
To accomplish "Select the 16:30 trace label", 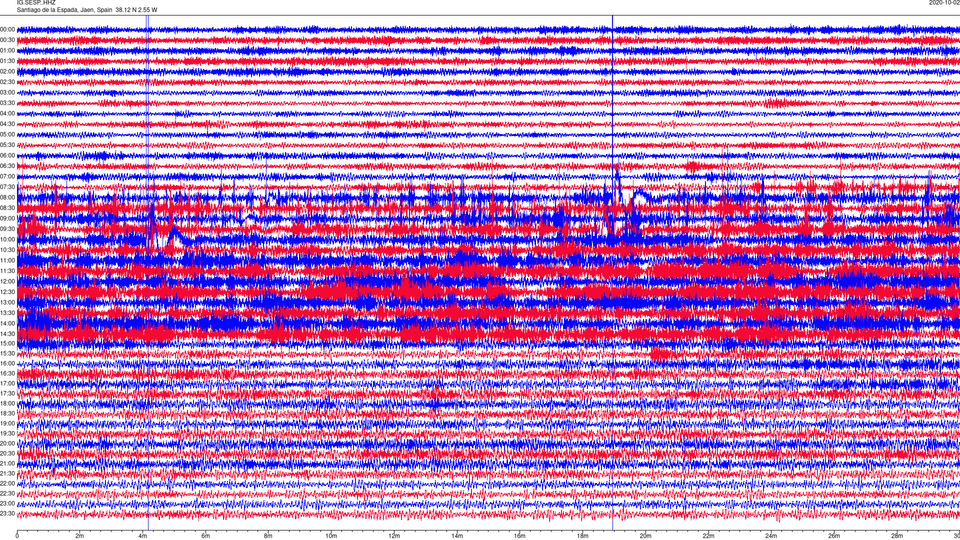I will click(x=7, y=373).
